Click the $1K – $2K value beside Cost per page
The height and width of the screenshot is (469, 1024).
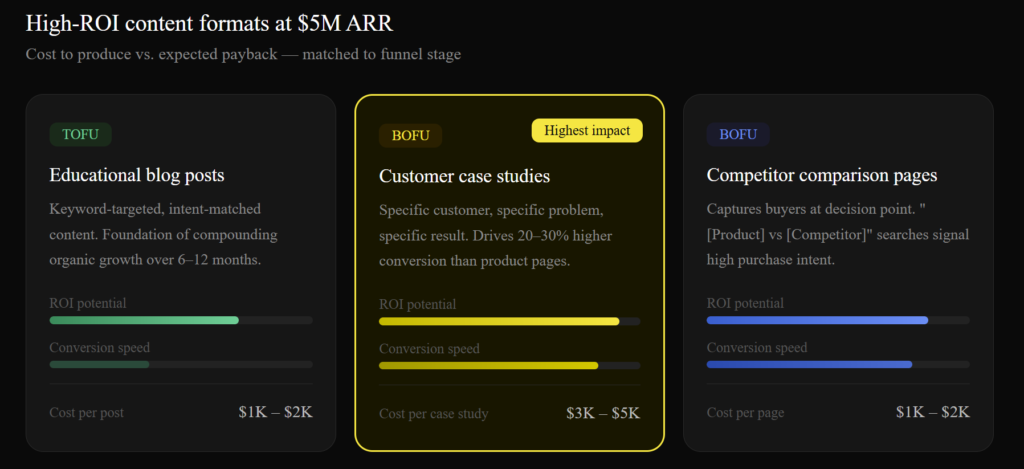pyautogui.click(x=933, y=412)
